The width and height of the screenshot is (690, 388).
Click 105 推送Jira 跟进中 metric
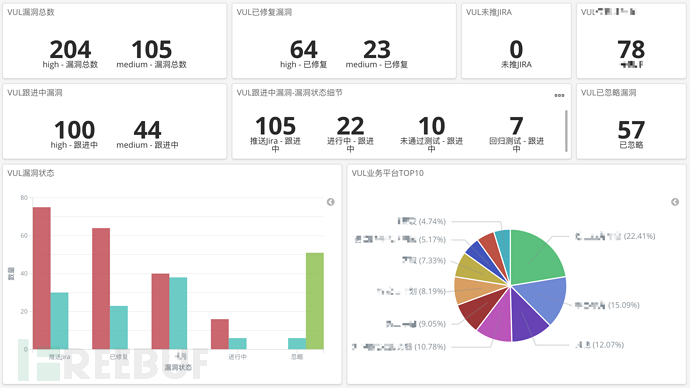[x=275, y=134]
